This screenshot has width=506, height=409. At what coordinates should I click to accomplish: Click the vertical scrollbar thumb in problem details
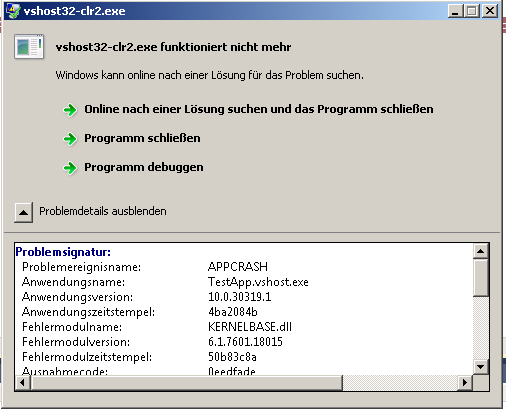tap(480, 278)
